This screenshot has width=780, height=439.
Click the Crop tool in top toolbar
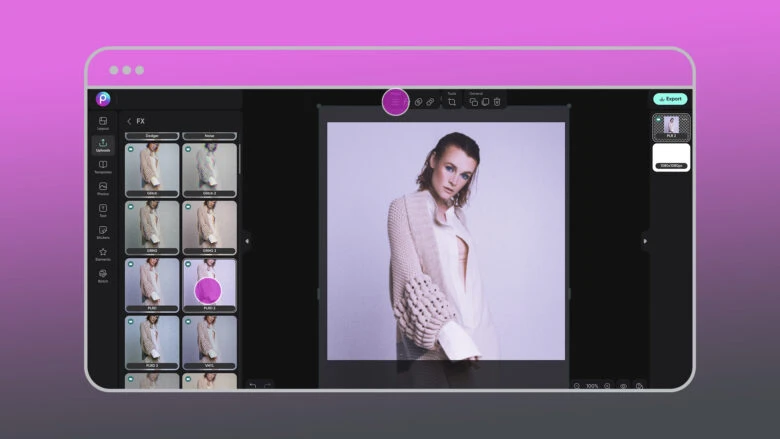click(452, 102)
